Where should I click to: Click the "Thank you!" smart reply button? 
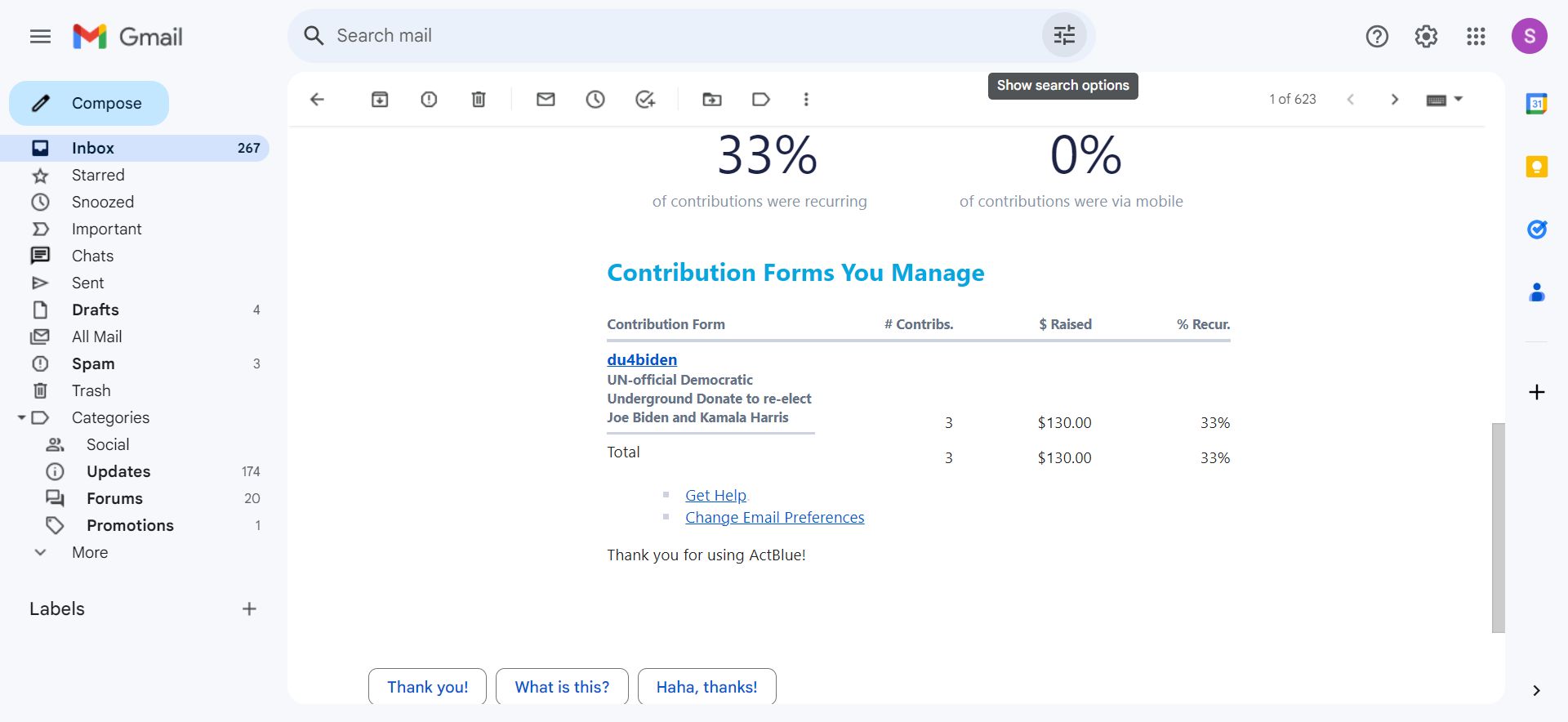click(x=427, y=687)
